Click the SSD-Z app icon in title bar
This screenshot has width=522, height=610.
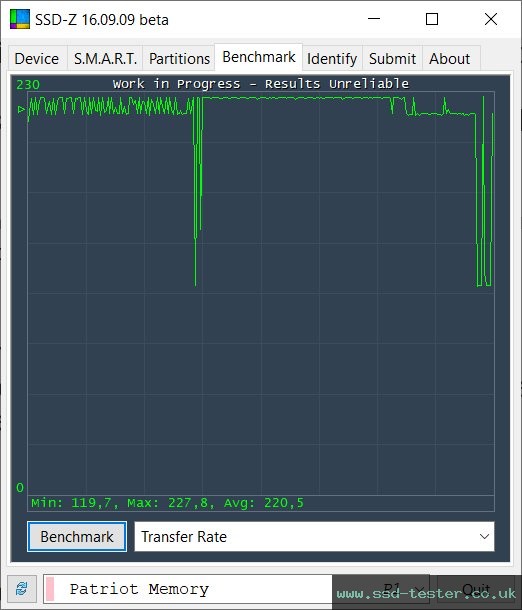pos(20,19)
